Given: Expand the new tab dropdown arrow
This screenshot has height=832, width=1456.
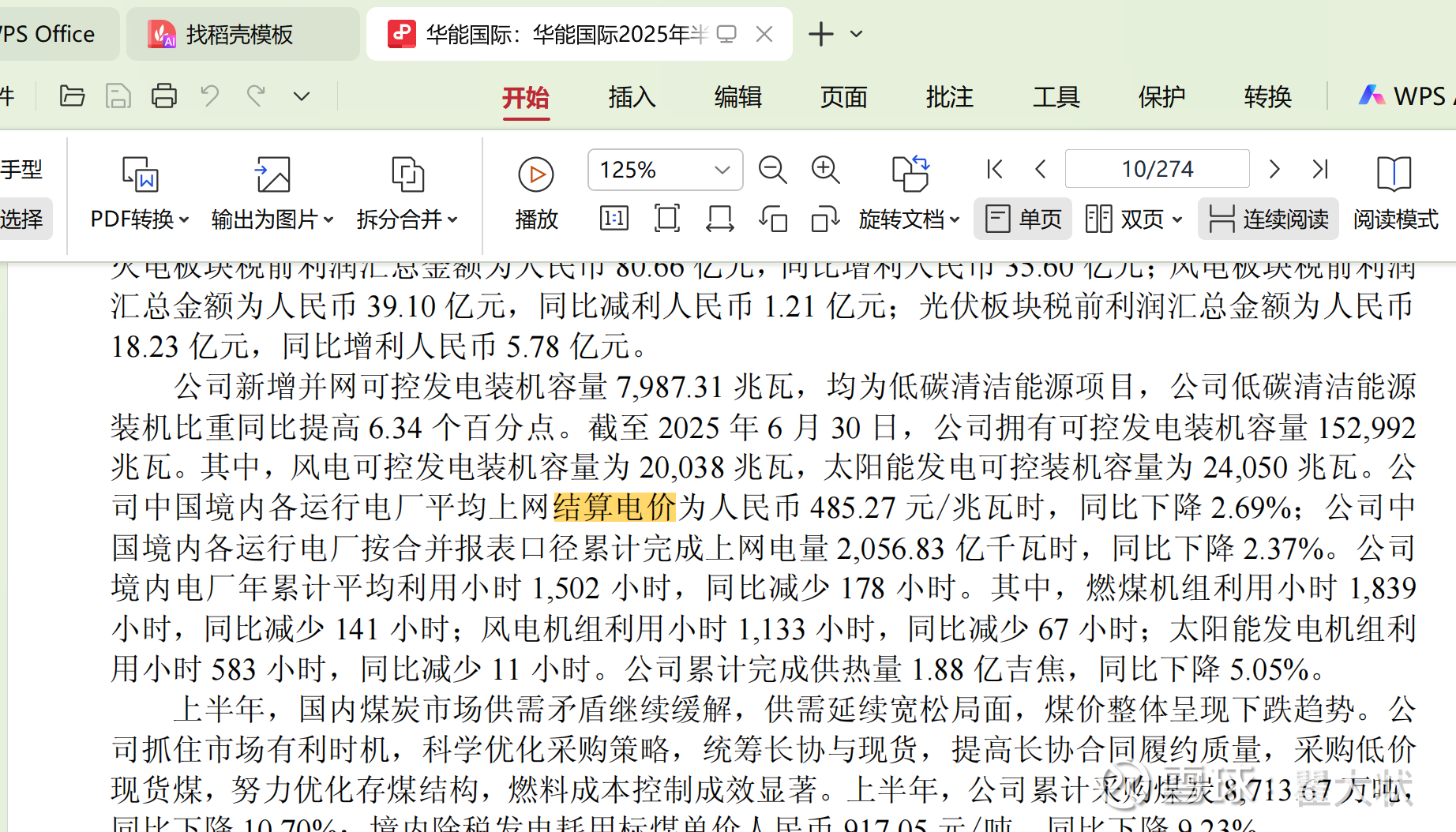Looking at the screenshot, I should click(856, 34).
